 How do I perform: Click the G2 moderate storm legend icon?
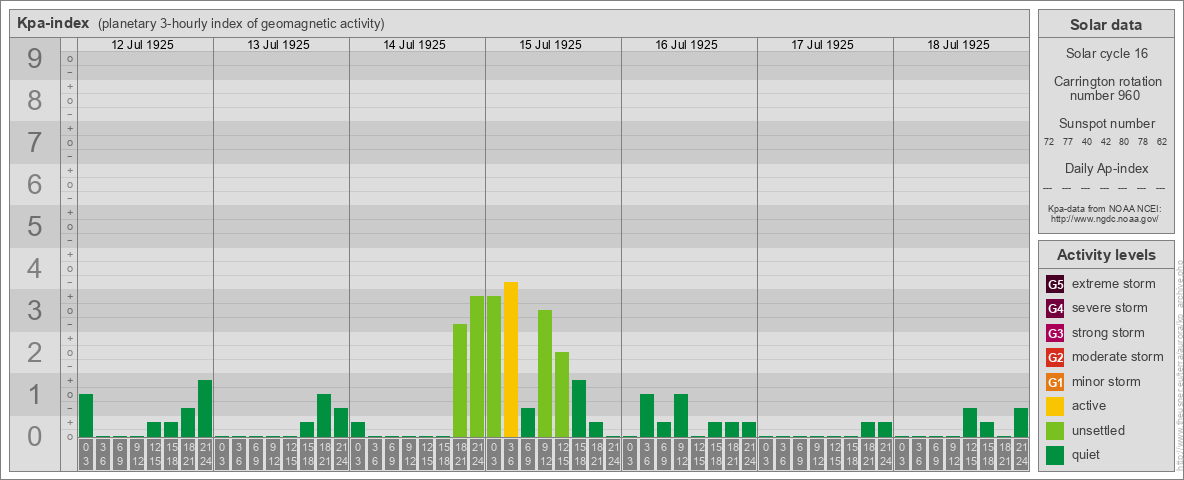(x=1055, y=357)
